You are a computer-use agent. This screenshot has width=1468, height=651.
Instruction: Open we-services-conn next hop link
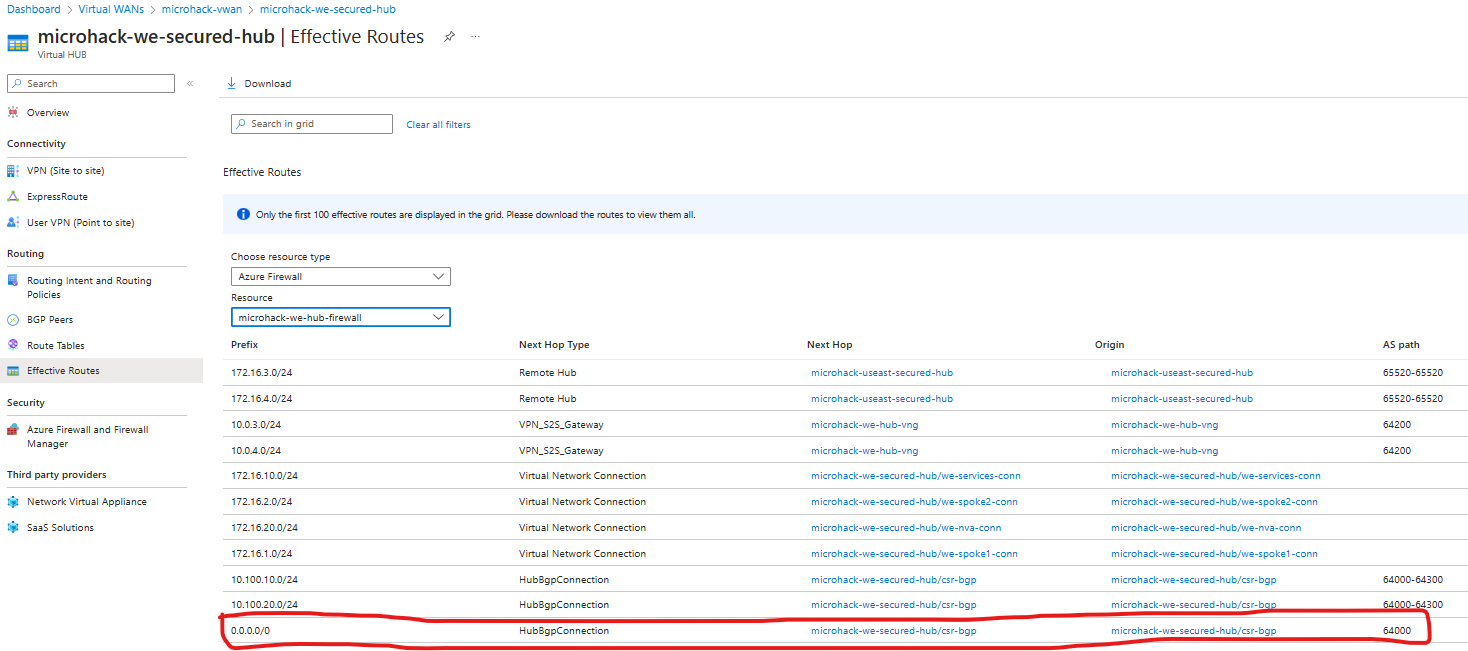point(916,476)
